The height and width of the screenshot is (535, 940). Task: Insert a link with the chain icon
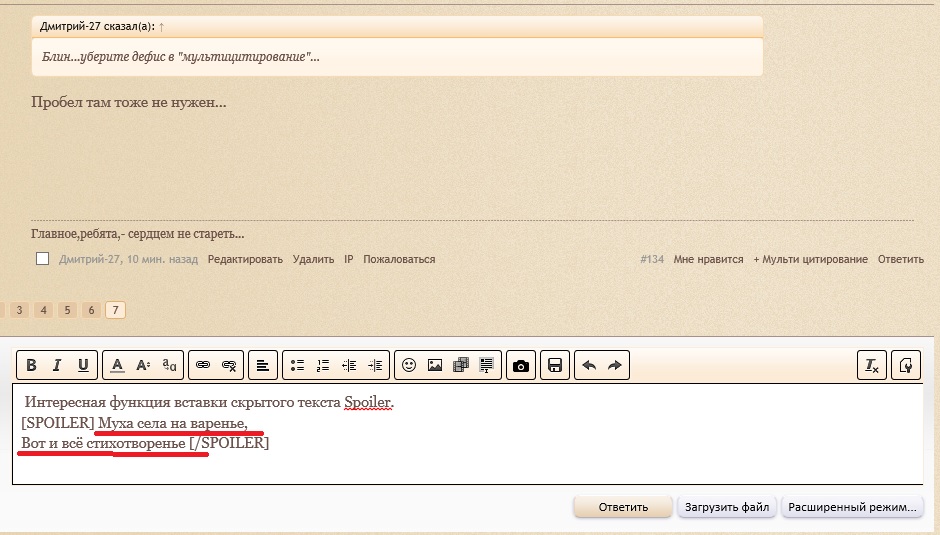click(203, 365)
